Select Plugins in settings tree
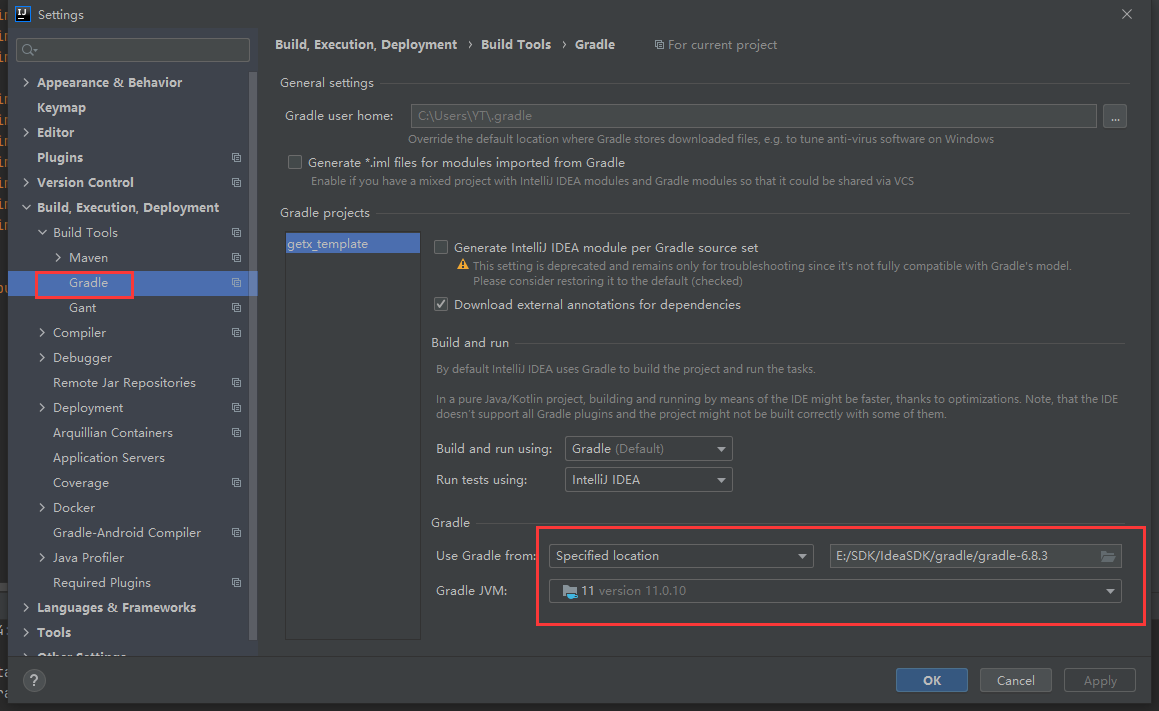 click(60, 157)
